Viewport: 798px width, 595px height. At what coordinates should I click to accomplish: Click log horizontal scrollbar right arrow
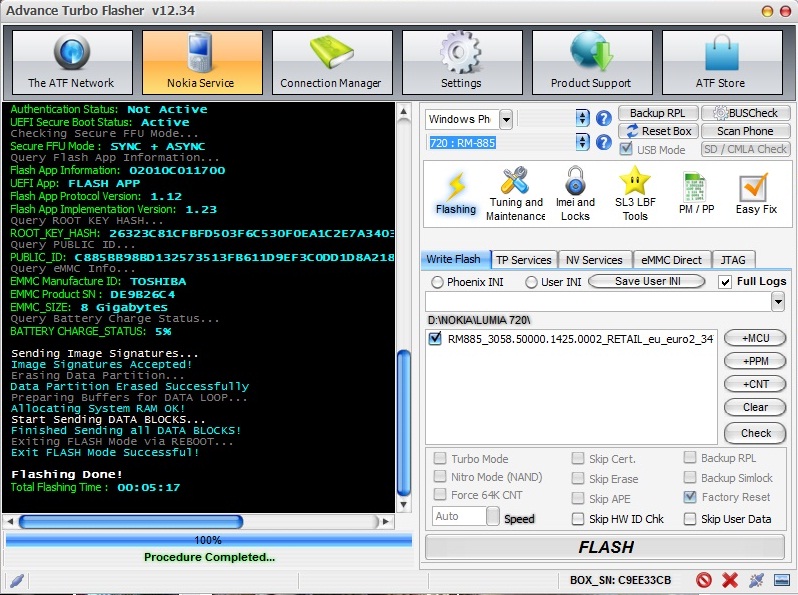386,521
